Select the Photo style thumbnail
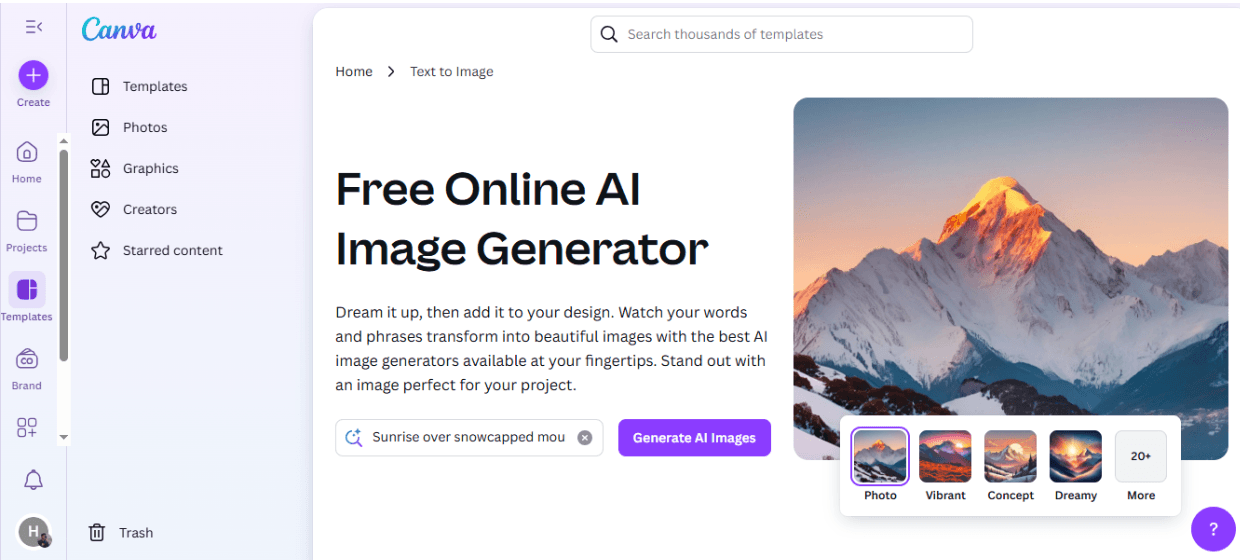This screenshot has width=1240, height=560. (x=880, y=457)
